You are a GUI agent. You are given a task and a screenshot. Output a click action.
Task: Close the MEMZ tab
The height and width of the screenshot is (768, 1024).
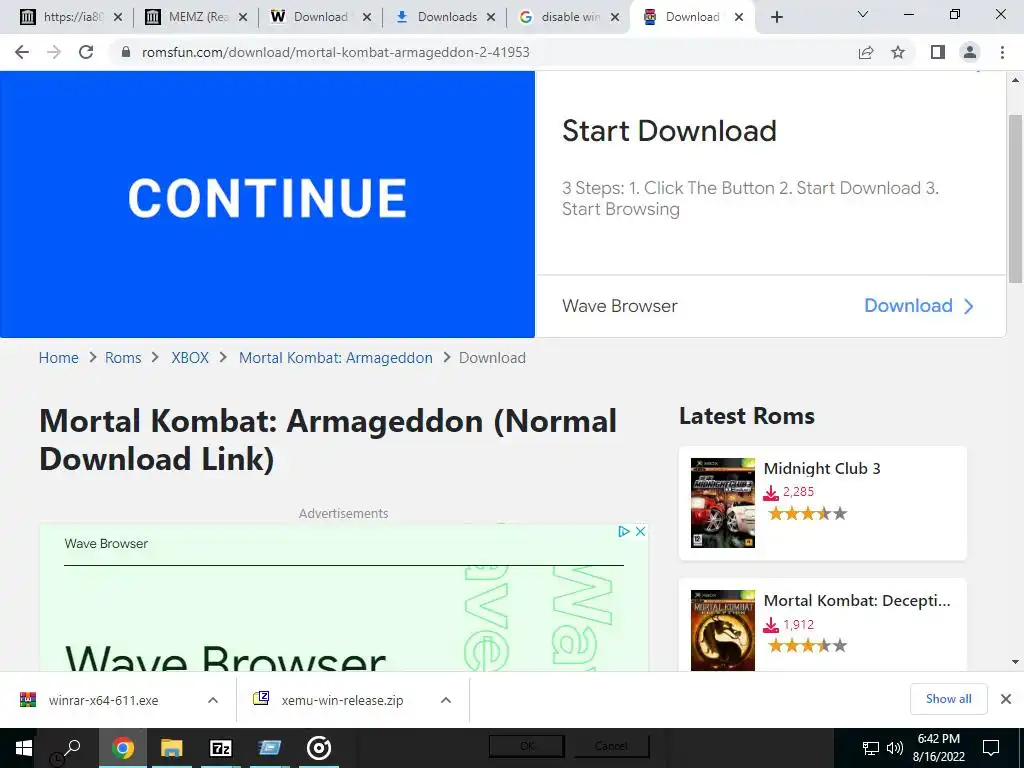pyautogui.click(x=243, y=18)
